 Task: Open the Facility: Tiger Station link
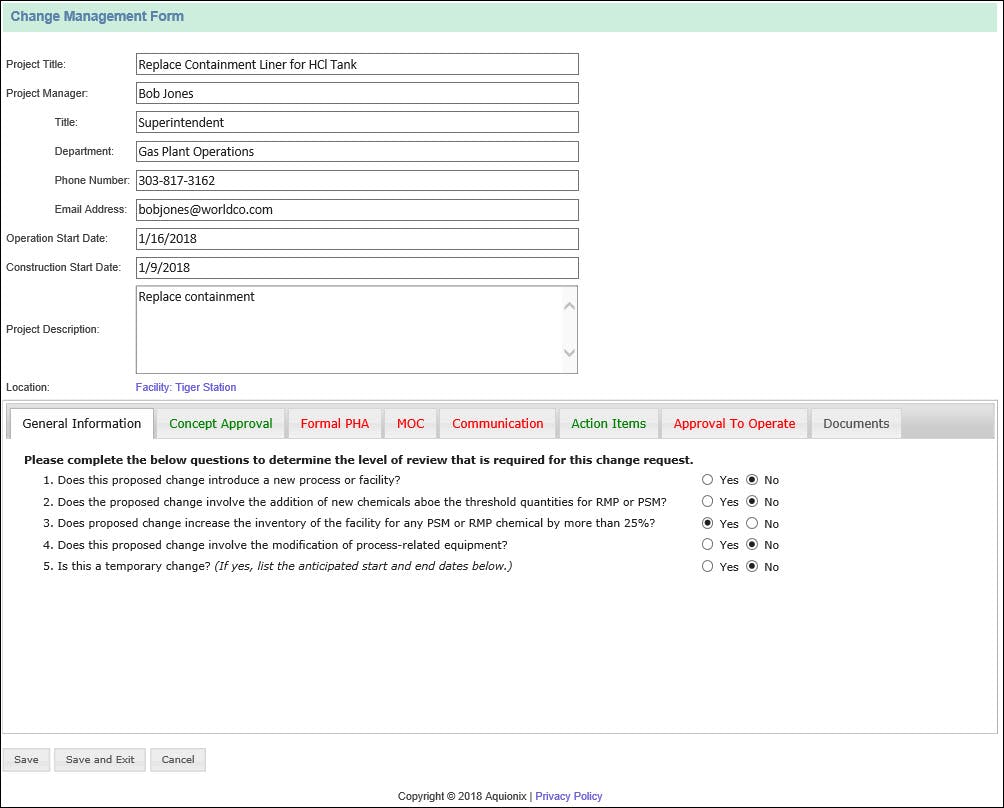coord(187,387)
